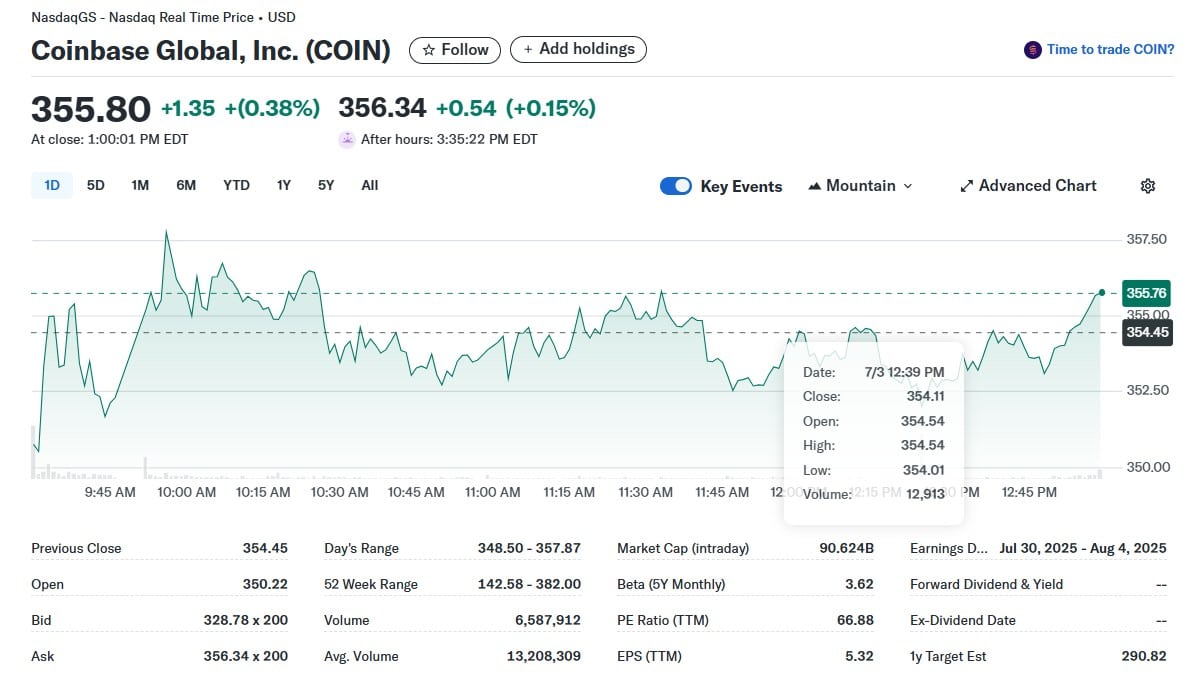Click the tooltip Close value 354.11

pyautogui.click(x=926, y=396)
